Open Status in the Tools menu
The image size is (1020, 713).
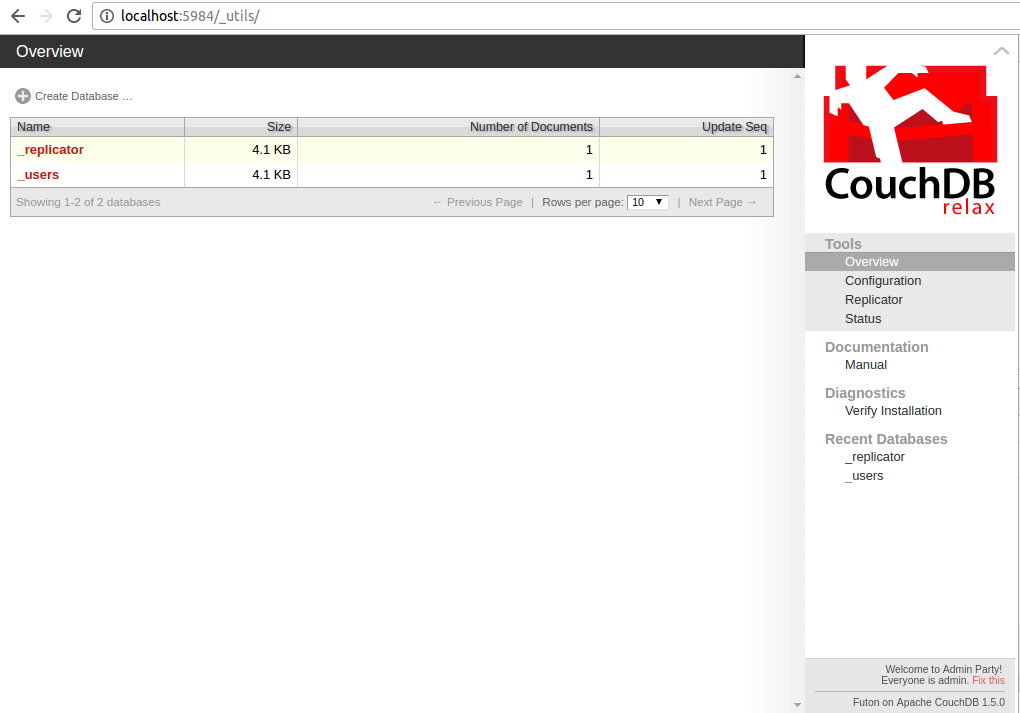pos(863,319)
